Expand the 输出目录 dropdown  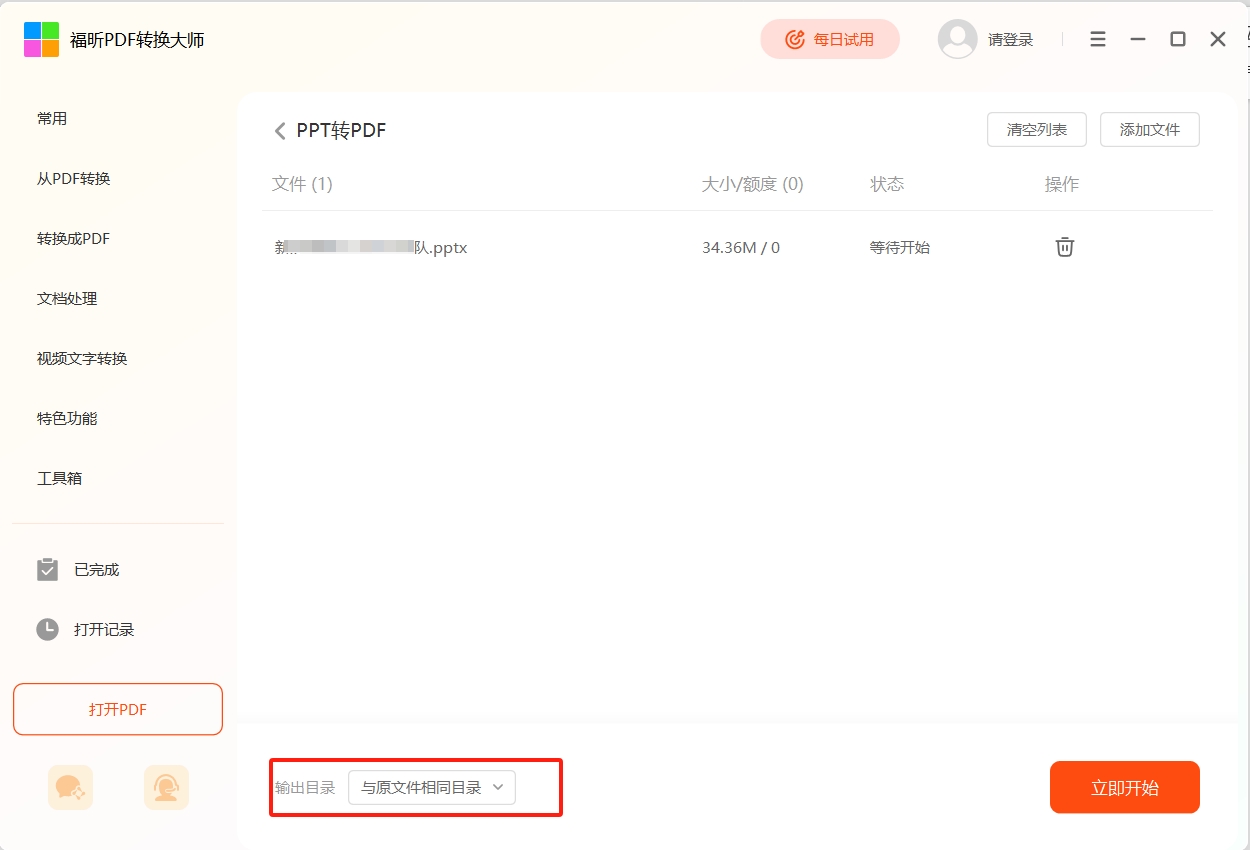[432, 788]
